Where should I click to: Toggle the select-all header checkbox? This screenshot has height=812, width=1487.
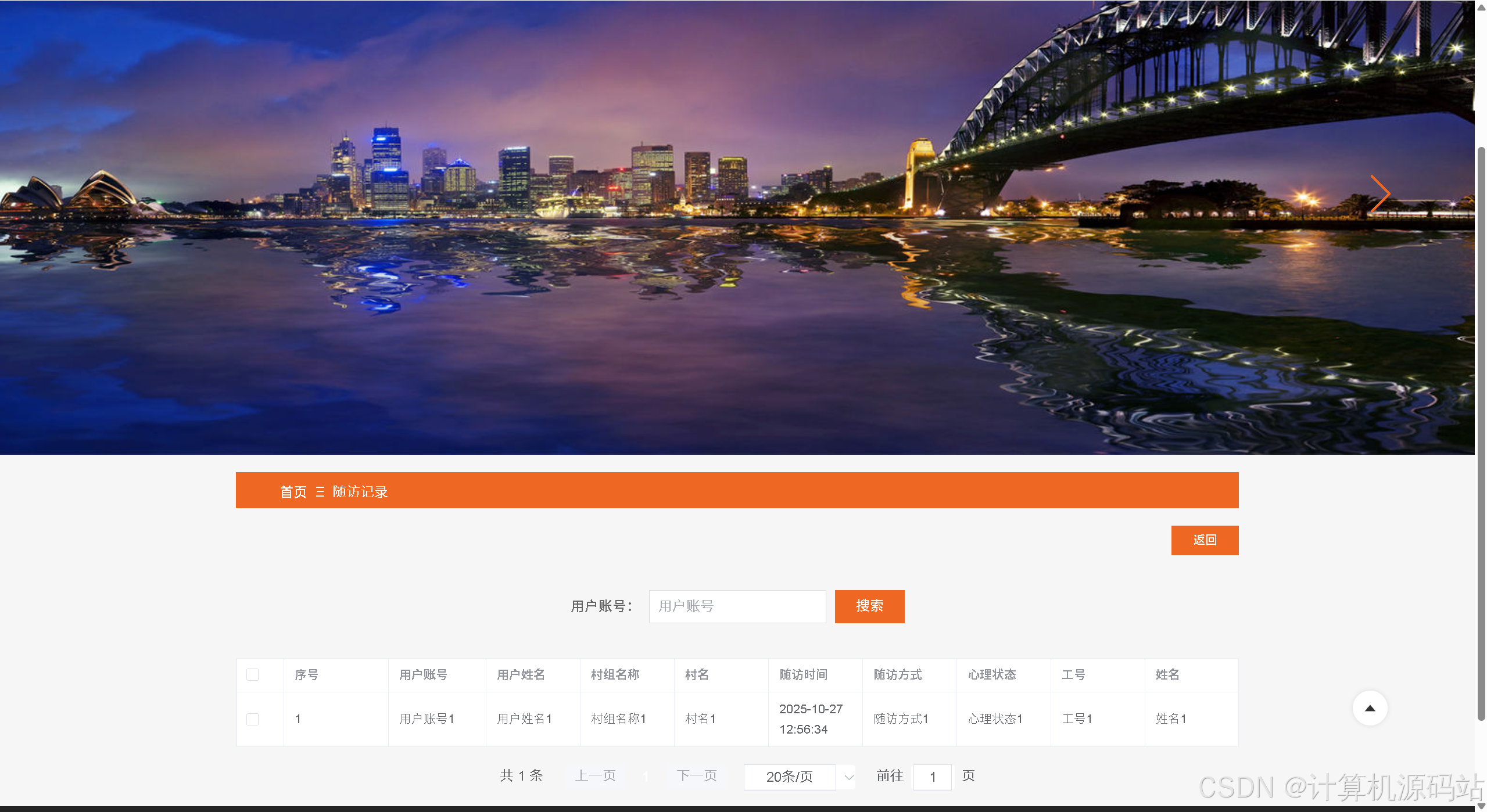252,674
